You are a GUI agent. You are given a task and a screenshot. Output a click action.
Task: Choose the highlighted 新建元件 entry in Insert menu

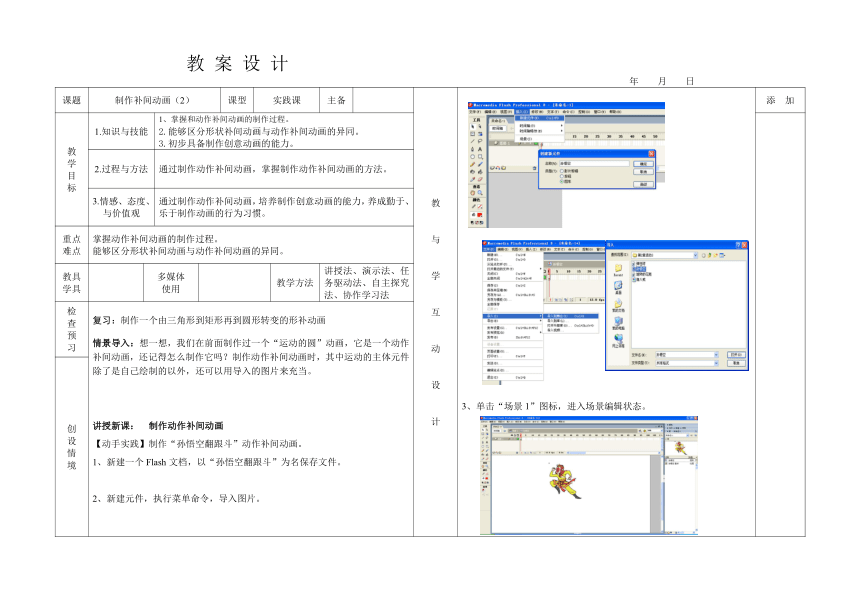539,118
